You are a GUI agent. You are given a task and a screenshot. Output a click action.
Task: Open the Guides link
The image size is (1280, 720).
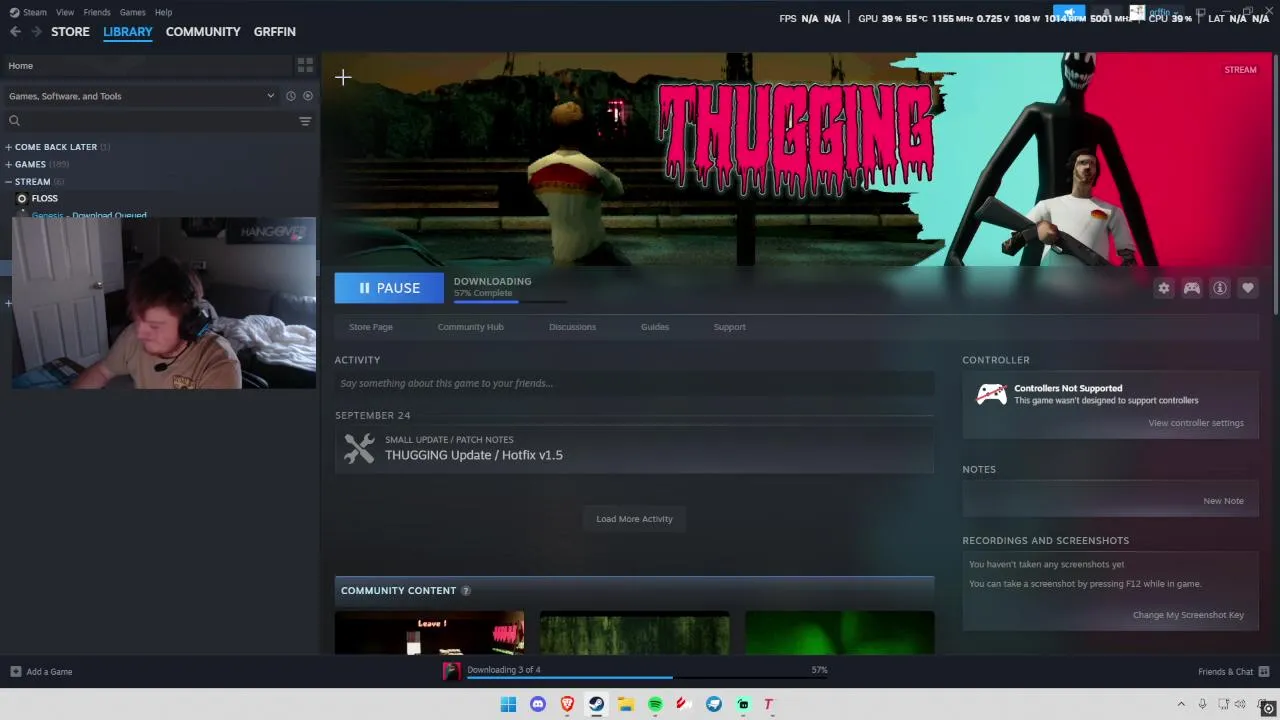(655, 327)
